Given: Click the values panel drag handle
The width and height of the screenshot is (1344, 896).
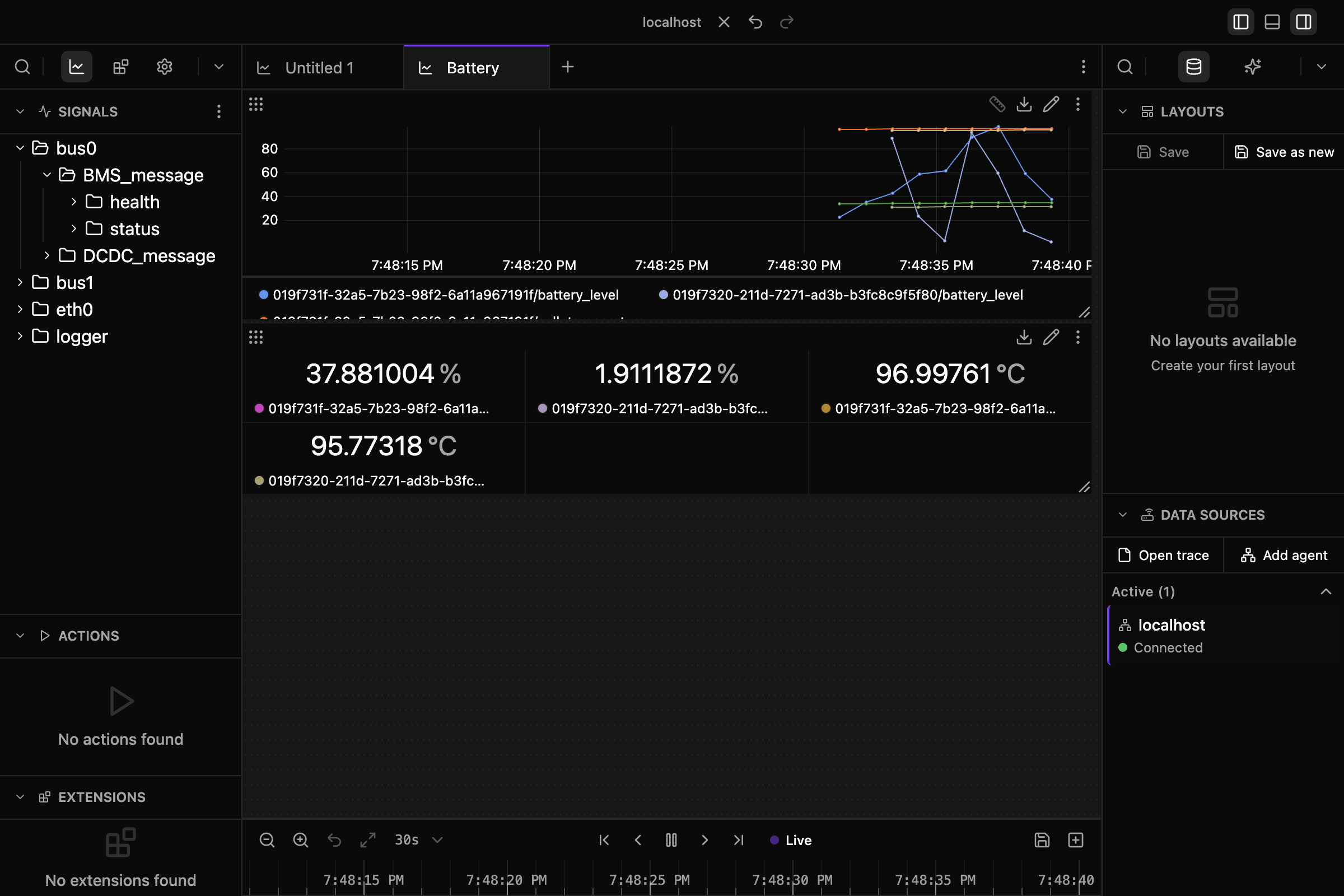Looking at the screenshot, I should pos(256,337).
